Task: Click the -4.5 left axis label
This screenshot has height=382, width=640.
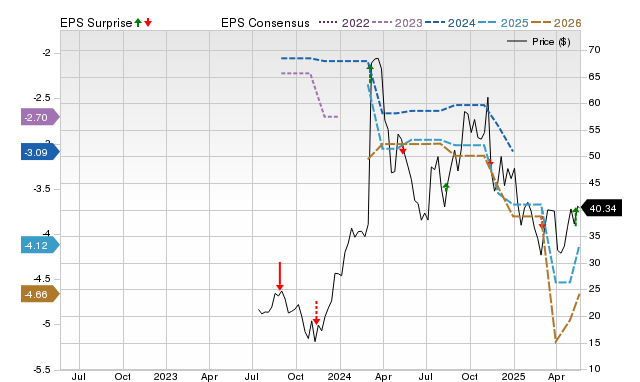Action: [x=41, y=279]
